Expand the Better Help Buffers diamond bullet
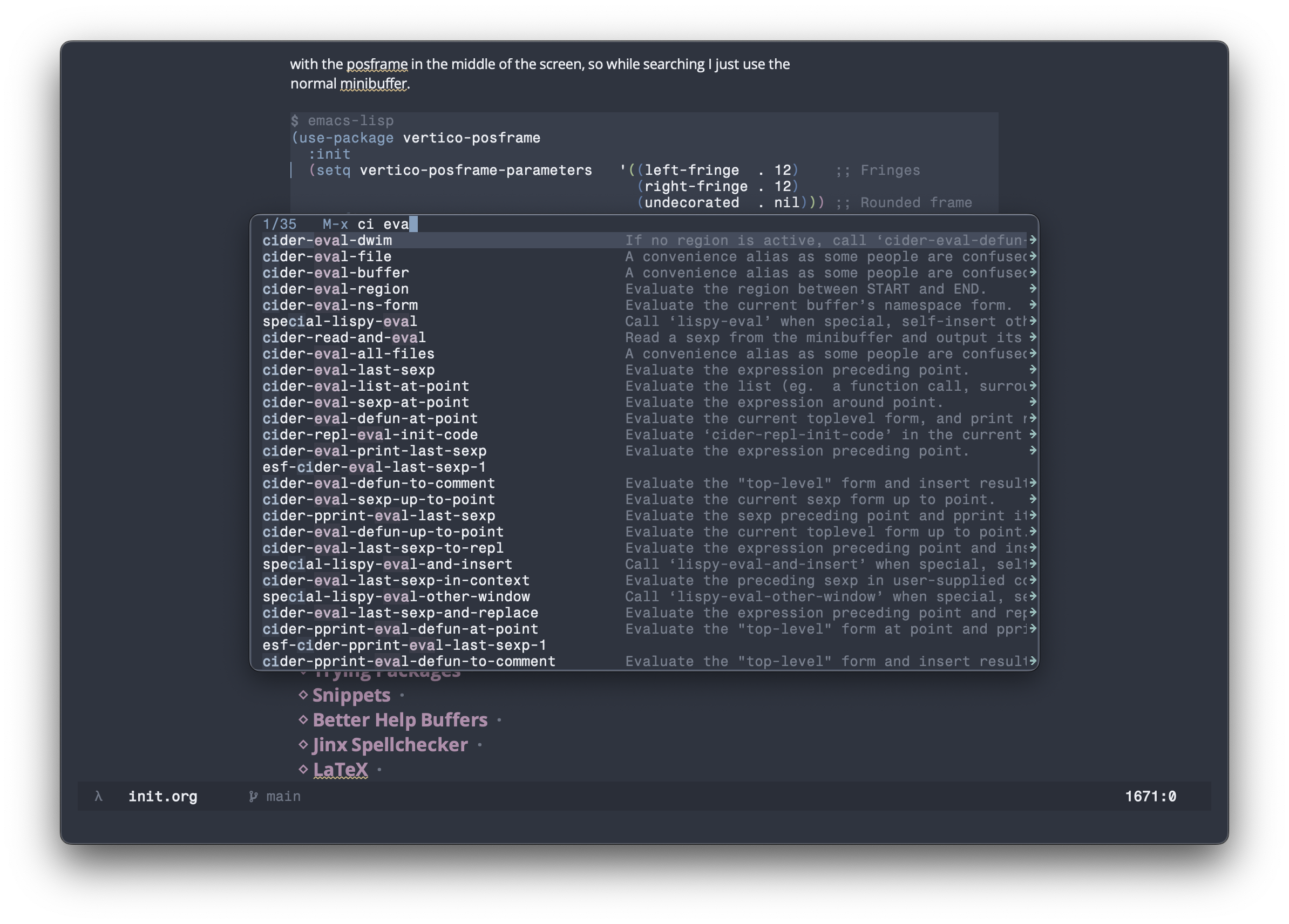The width and height of the screenshot is (1289, 924). click(x=303, y=719)
